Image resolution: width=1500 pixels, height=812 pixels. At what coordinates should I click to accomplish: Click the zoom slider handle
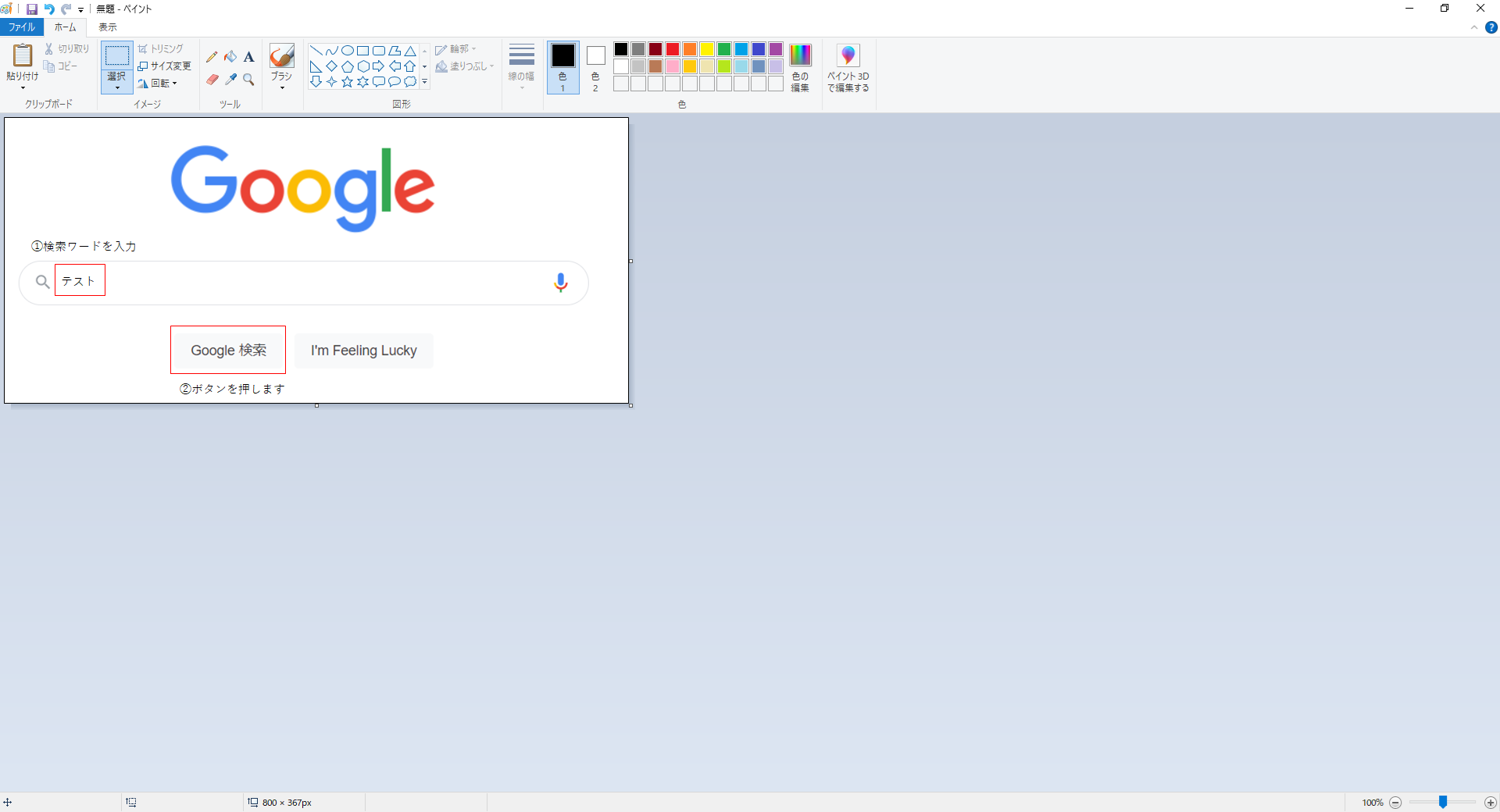click(x=1443, y=803)
